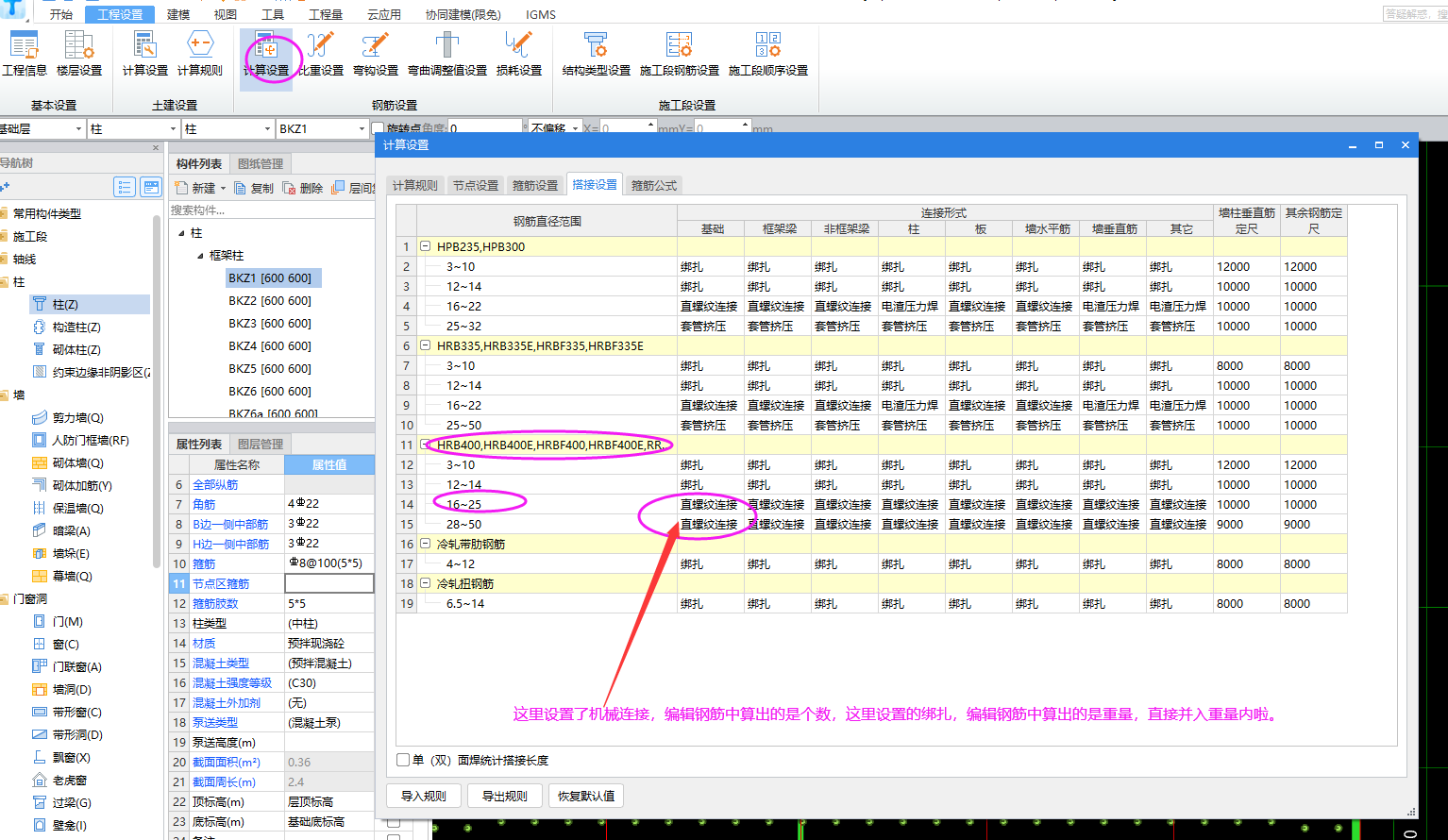Select 飘窗(X) in navigation tree

(x=72, y=758)
